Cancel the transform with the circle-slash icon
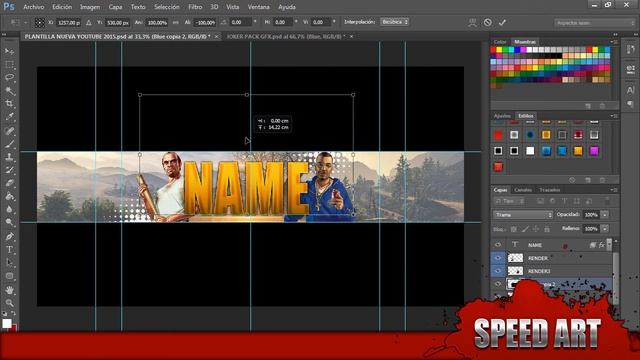640x360 pixels. click(x=487, y=22)
